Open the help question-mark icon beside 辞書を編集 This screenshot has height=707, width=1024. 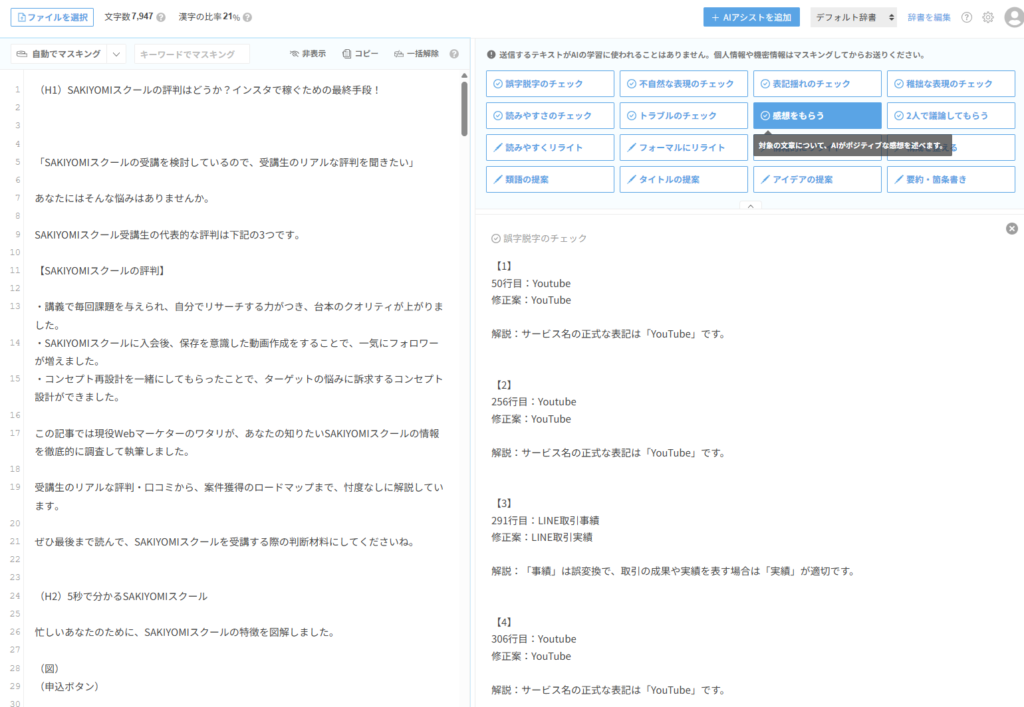coord(967,18)
